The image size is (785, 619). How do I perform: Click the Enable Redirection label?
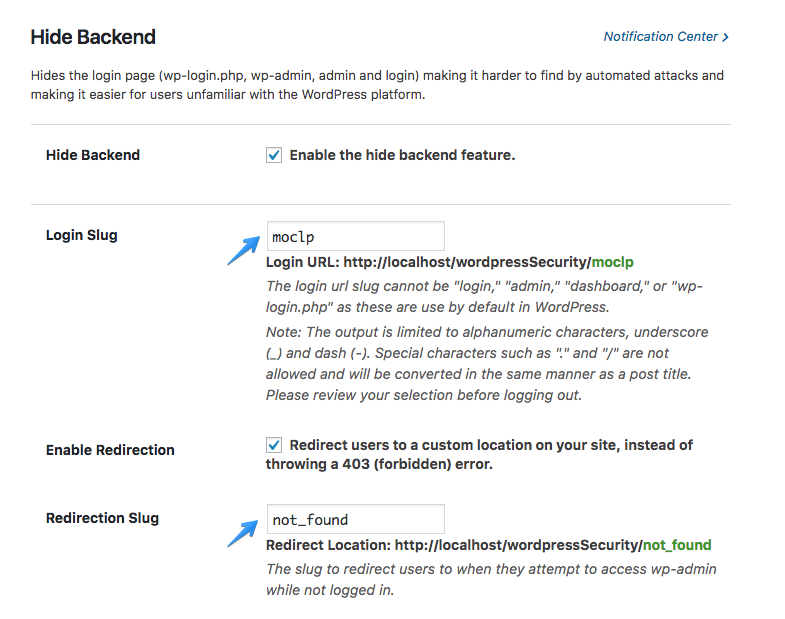(x=110, y=450)
